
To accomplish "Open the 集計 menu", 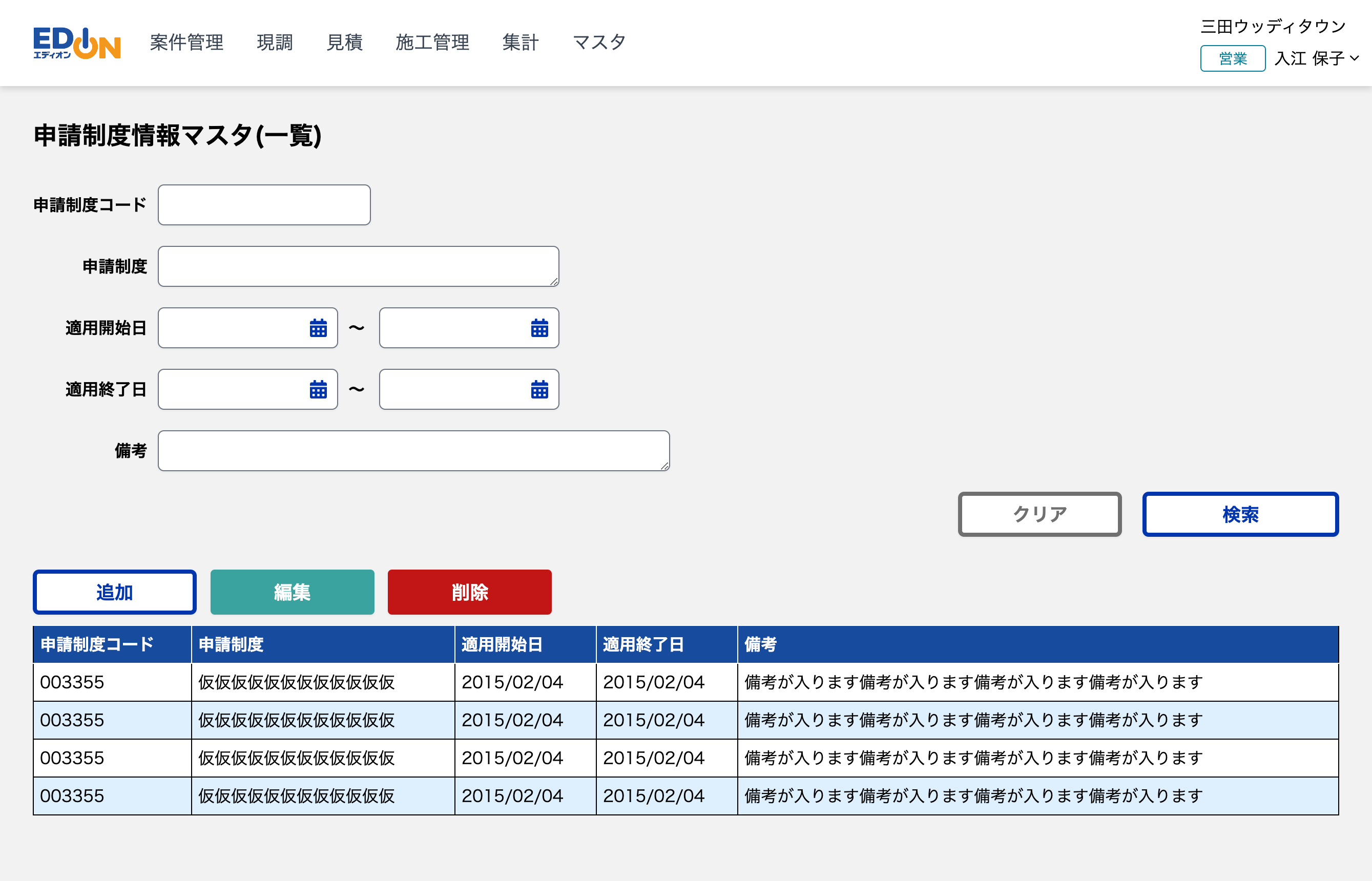I will (x=520, y=43).
